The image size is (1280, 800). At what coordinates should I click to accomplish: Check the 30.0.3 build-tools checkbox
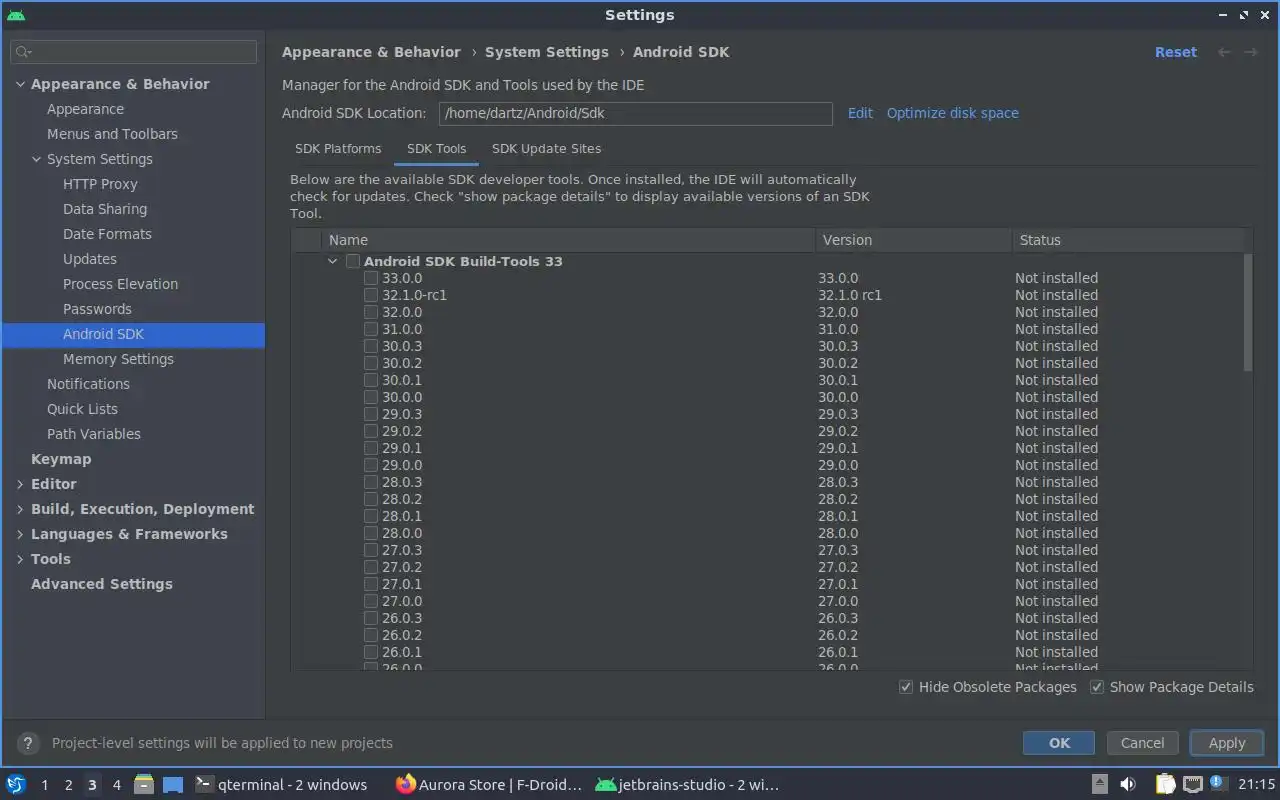[x=371, y=346]
